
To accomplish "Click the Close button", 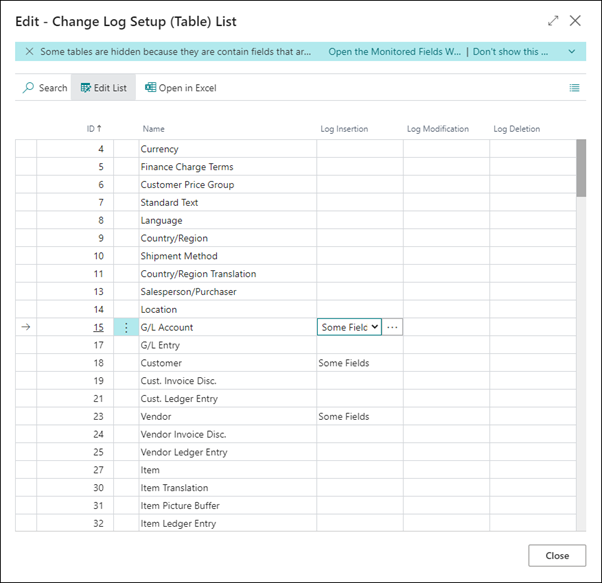I will [x=557, y=555].
